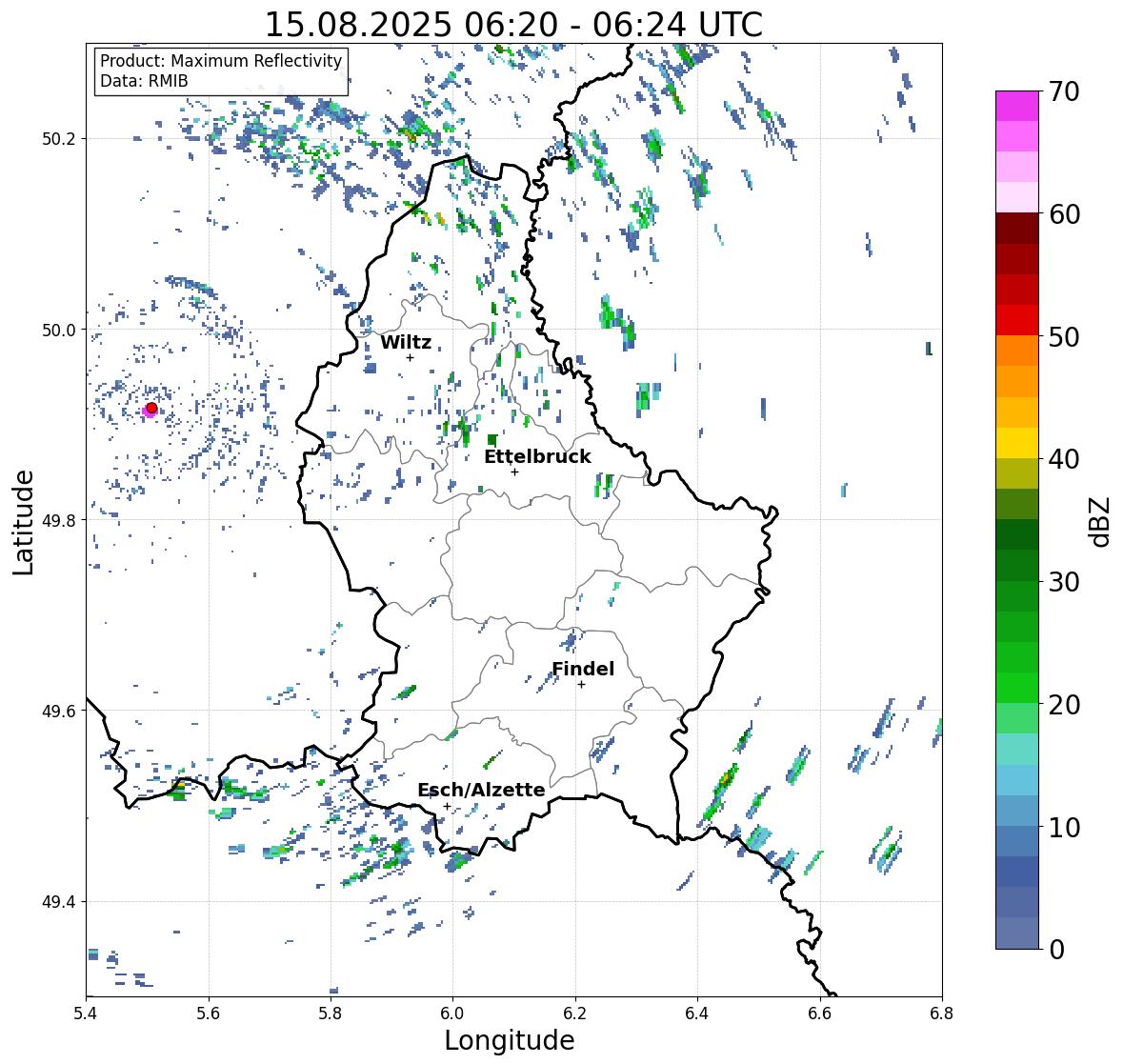Click the Esch/Alzette station label
This screenshot has width=1123, height=1064.
[x=481, y=790]
